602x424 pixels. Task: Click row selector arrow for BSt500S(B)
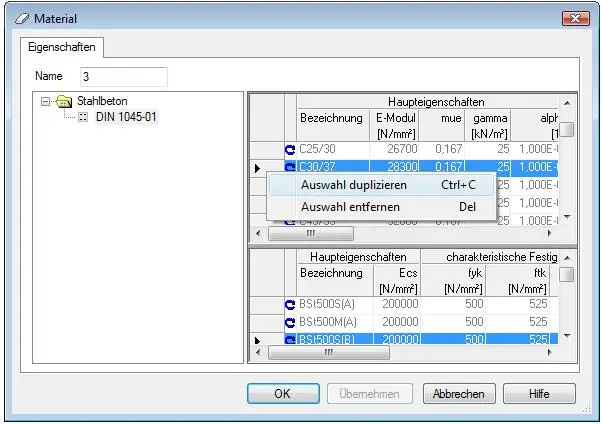257,340
